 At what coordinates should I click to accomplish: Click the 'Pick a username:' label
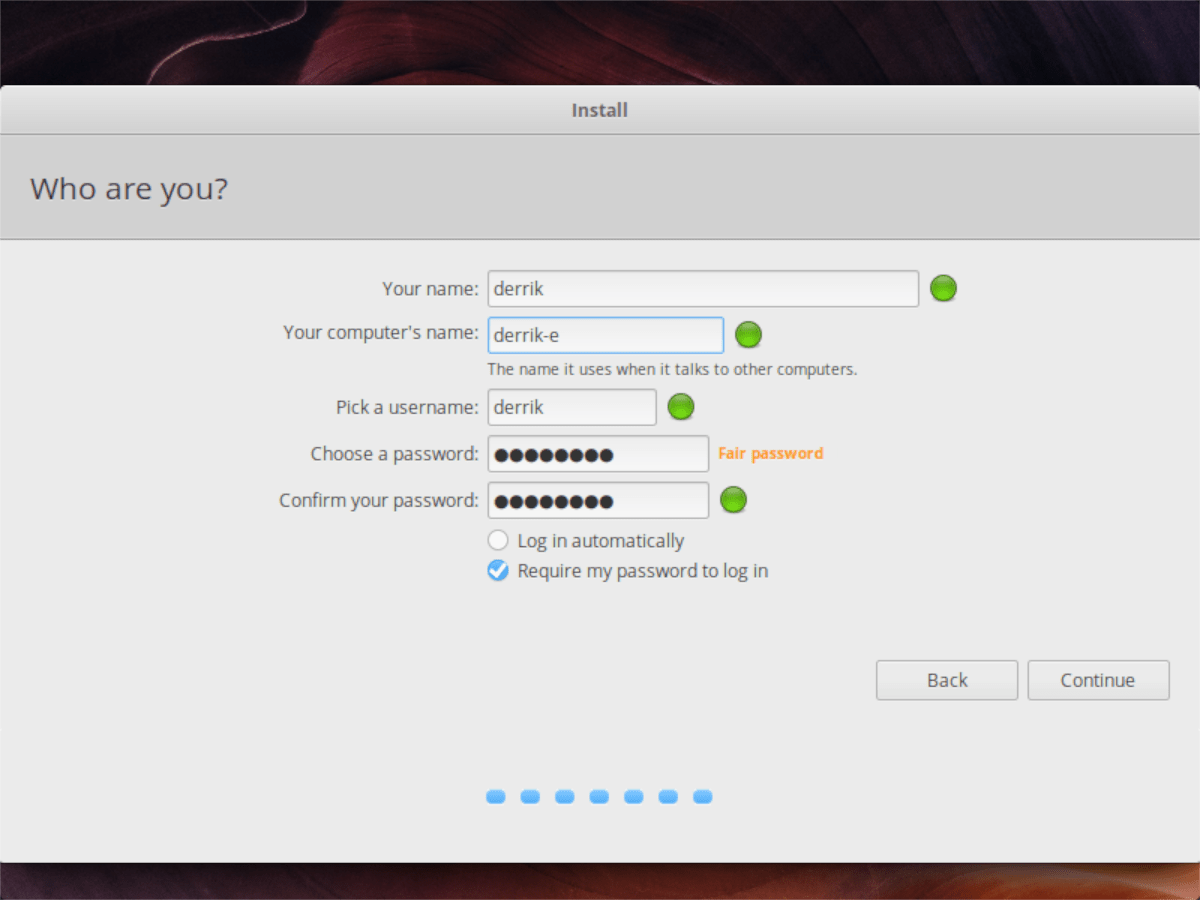coord(408,408)
